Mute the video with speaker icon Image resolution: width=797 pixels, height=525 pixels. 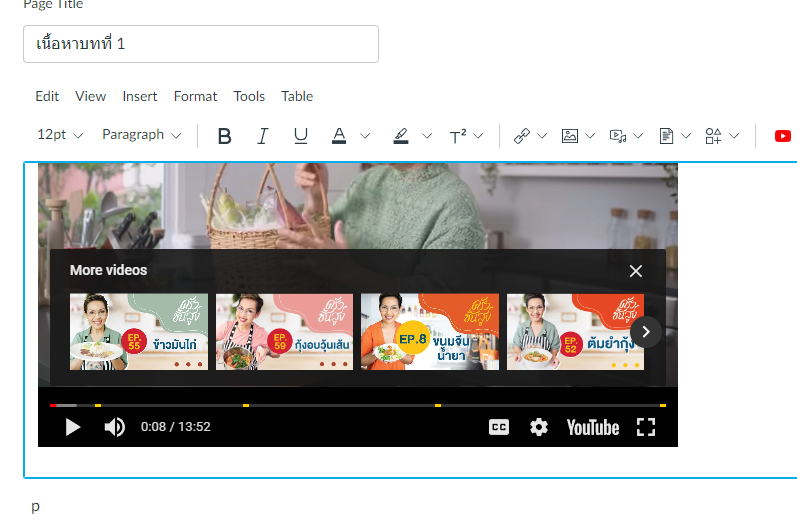[115, 427]
